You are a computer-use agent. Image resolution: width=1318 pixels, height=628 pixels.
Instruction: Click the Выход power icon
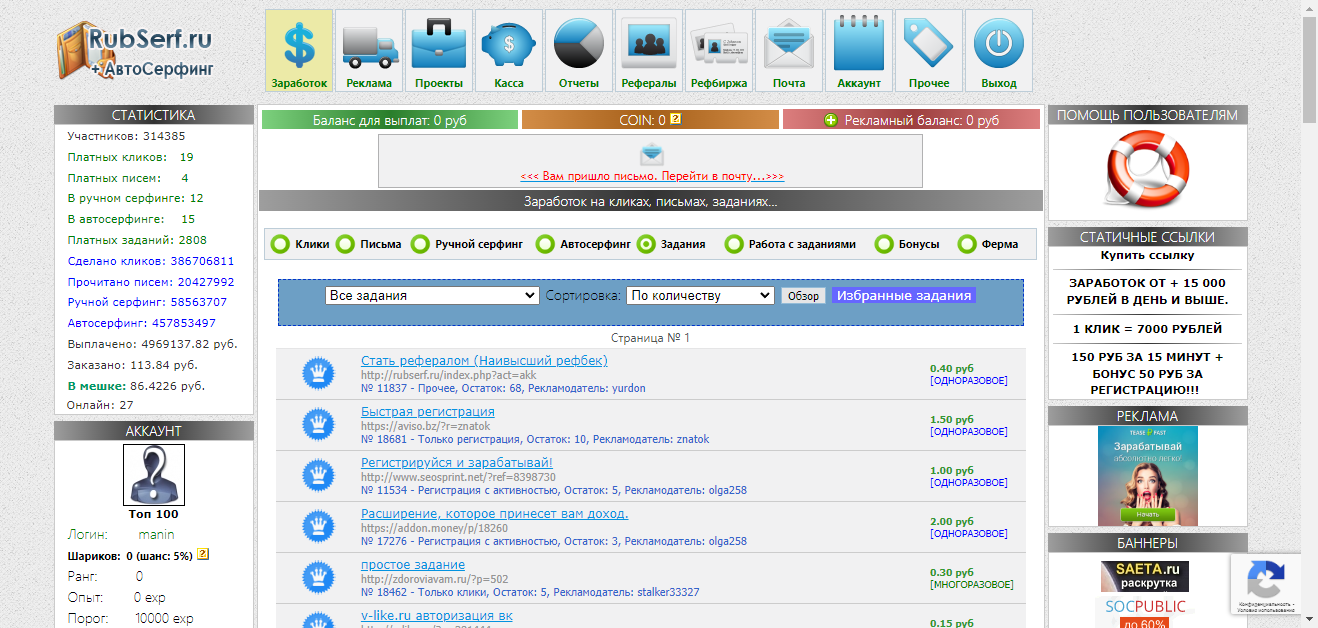point(999,51)
